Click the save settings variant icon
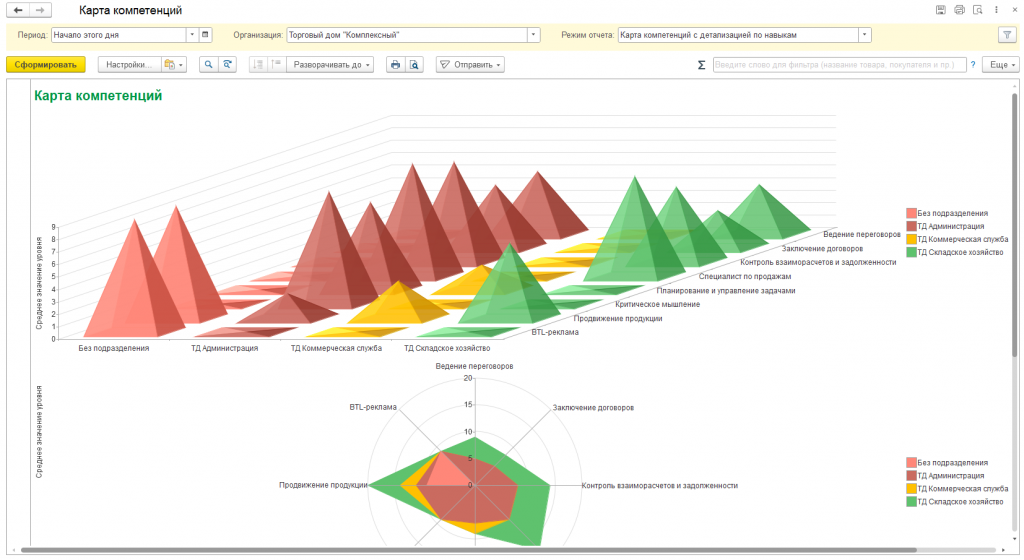Screen dimensions: 1024x560 [170, 65]
